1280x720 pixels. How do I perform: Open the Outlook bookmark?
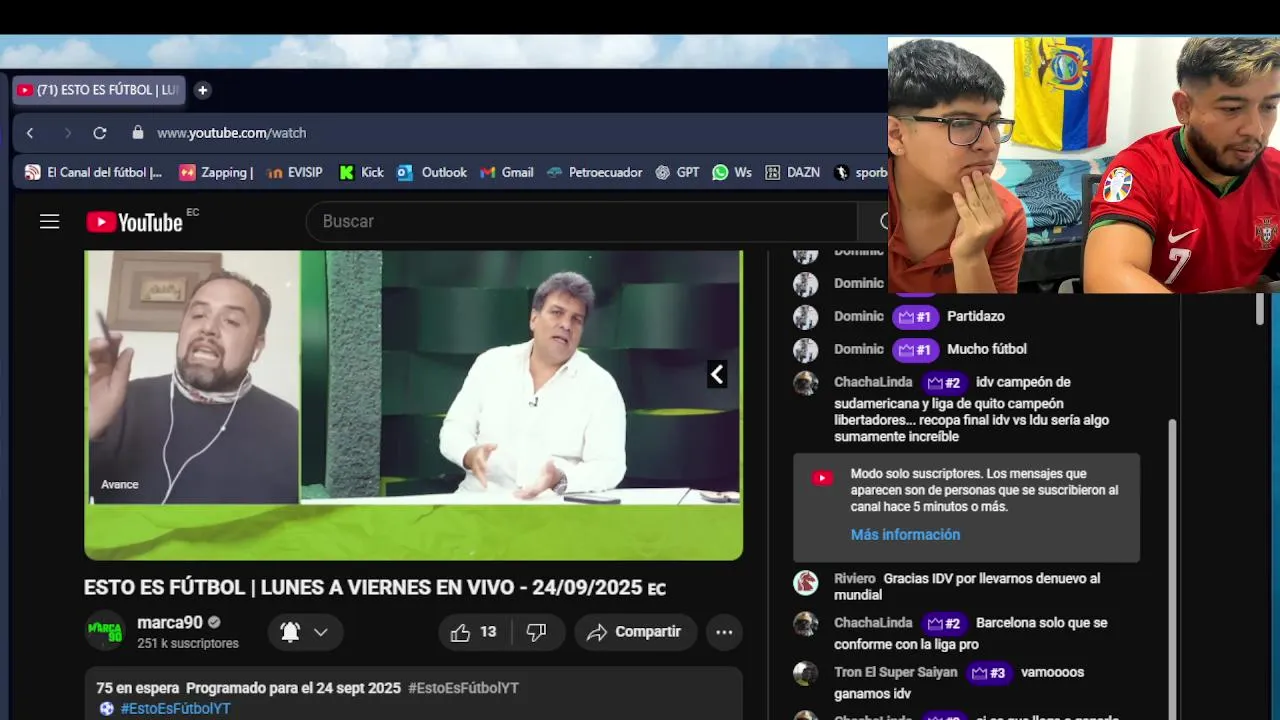coord(432,172)
